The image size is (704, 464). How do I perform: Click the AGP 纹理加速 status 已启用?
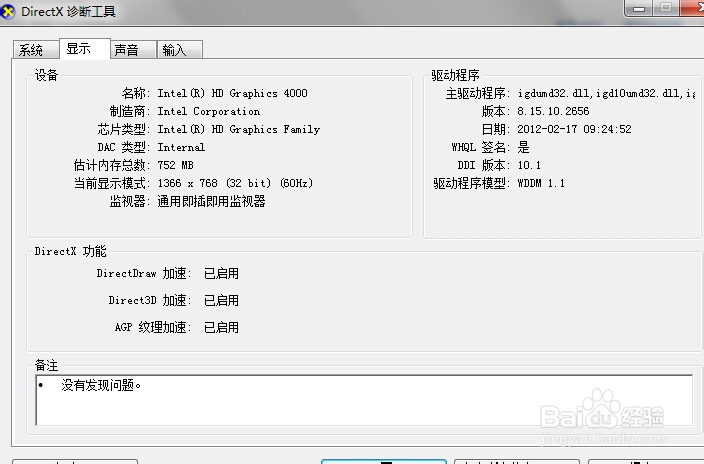[221, 327]
